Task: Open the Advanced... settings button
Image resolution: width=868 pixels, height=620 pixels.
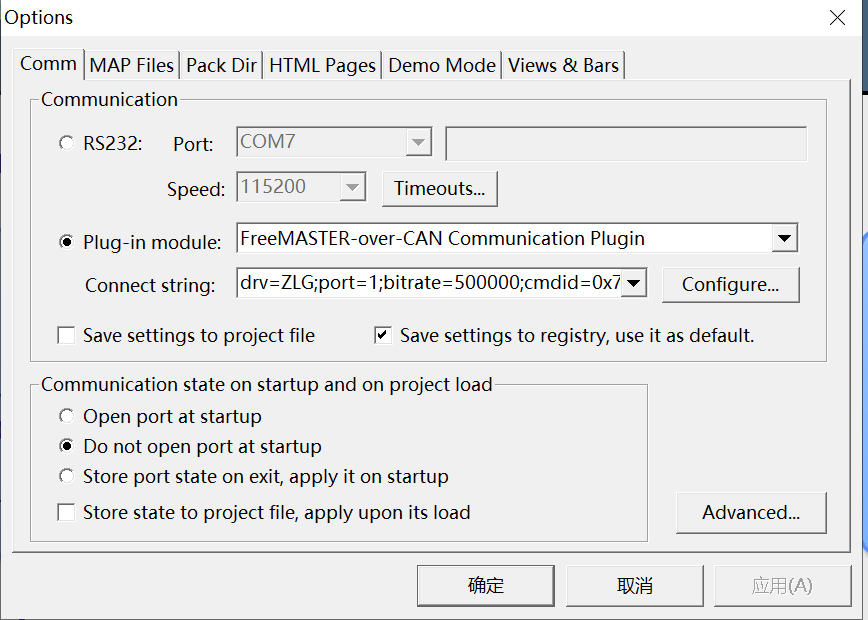Action: (751, 512)
